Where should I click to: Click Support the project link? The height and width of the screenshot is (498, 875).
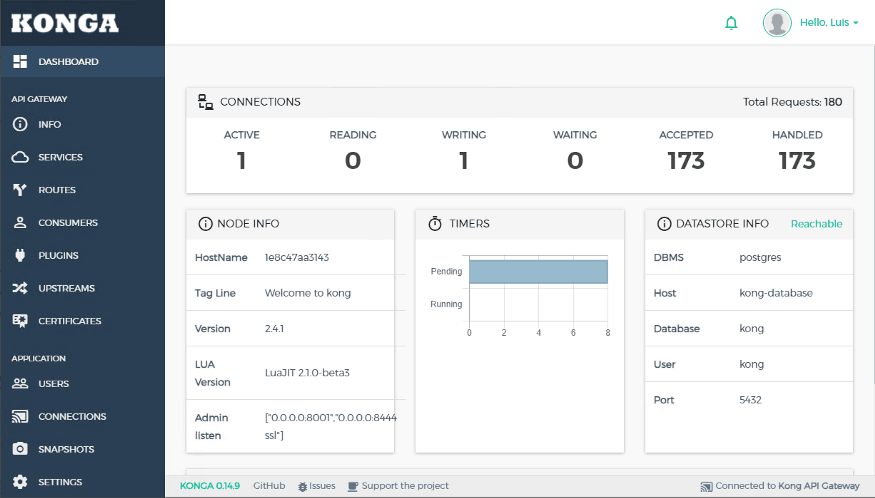pos(398,486)
